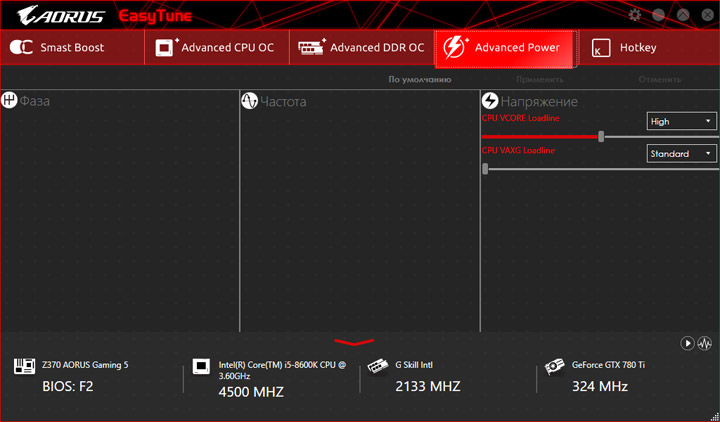
Task: Collapse info panel with red chevron
Action: point(354,342)
